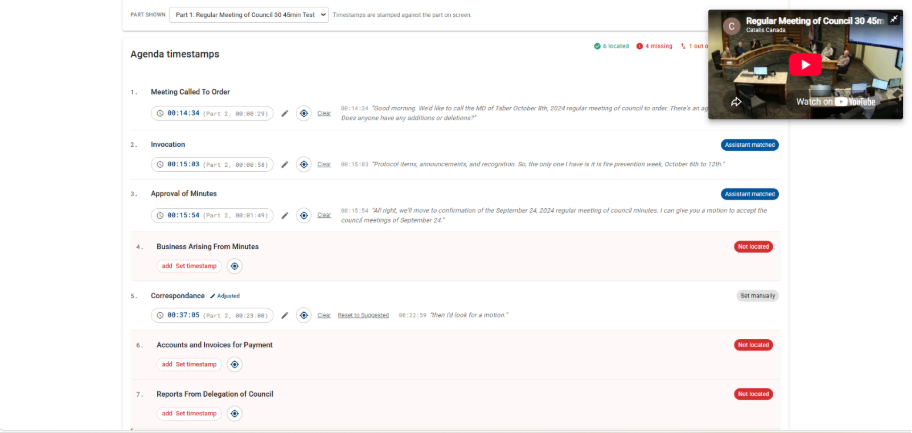Edit the Approval of Minutes timestamp
Viewport: 912px width, 433px height.
[284, 215]
